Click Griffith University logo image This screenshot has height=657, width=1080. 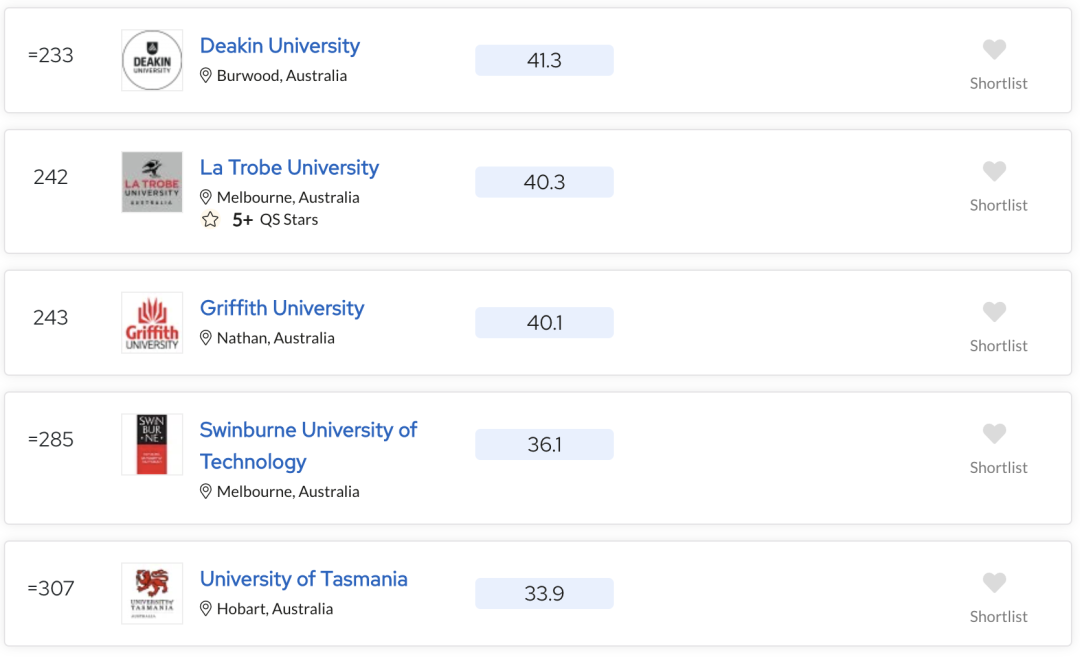[x=152, y=322]
